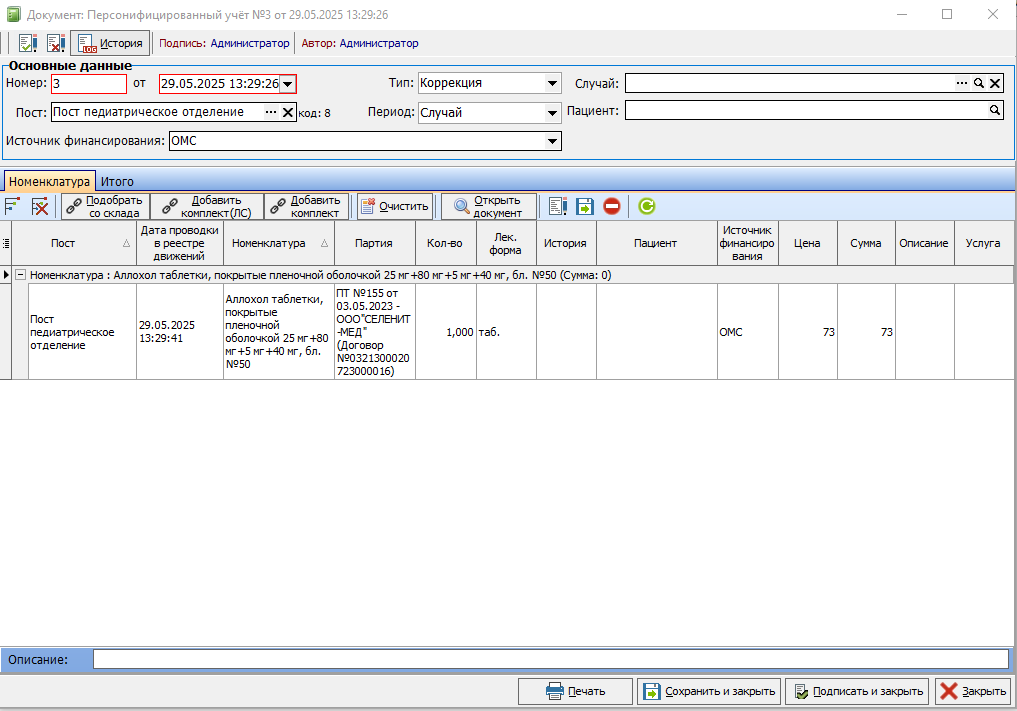Expand the Источник финансирования ОМС dropdown
This screenshot has height=711, width=1017.
552,141
